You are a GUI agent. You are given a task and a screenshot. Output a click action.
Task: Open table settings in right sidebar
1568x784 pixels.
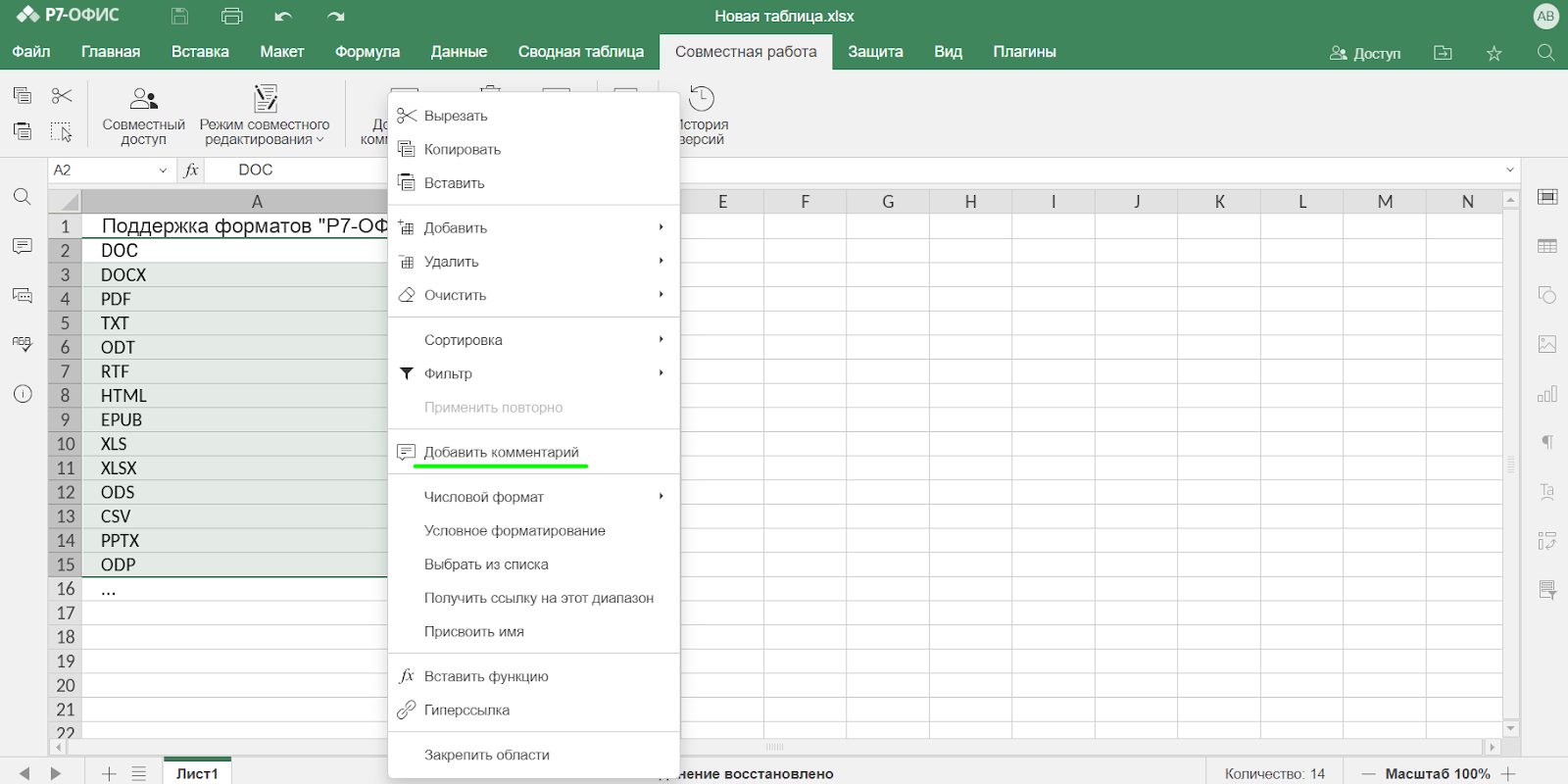click(1547, 246)
